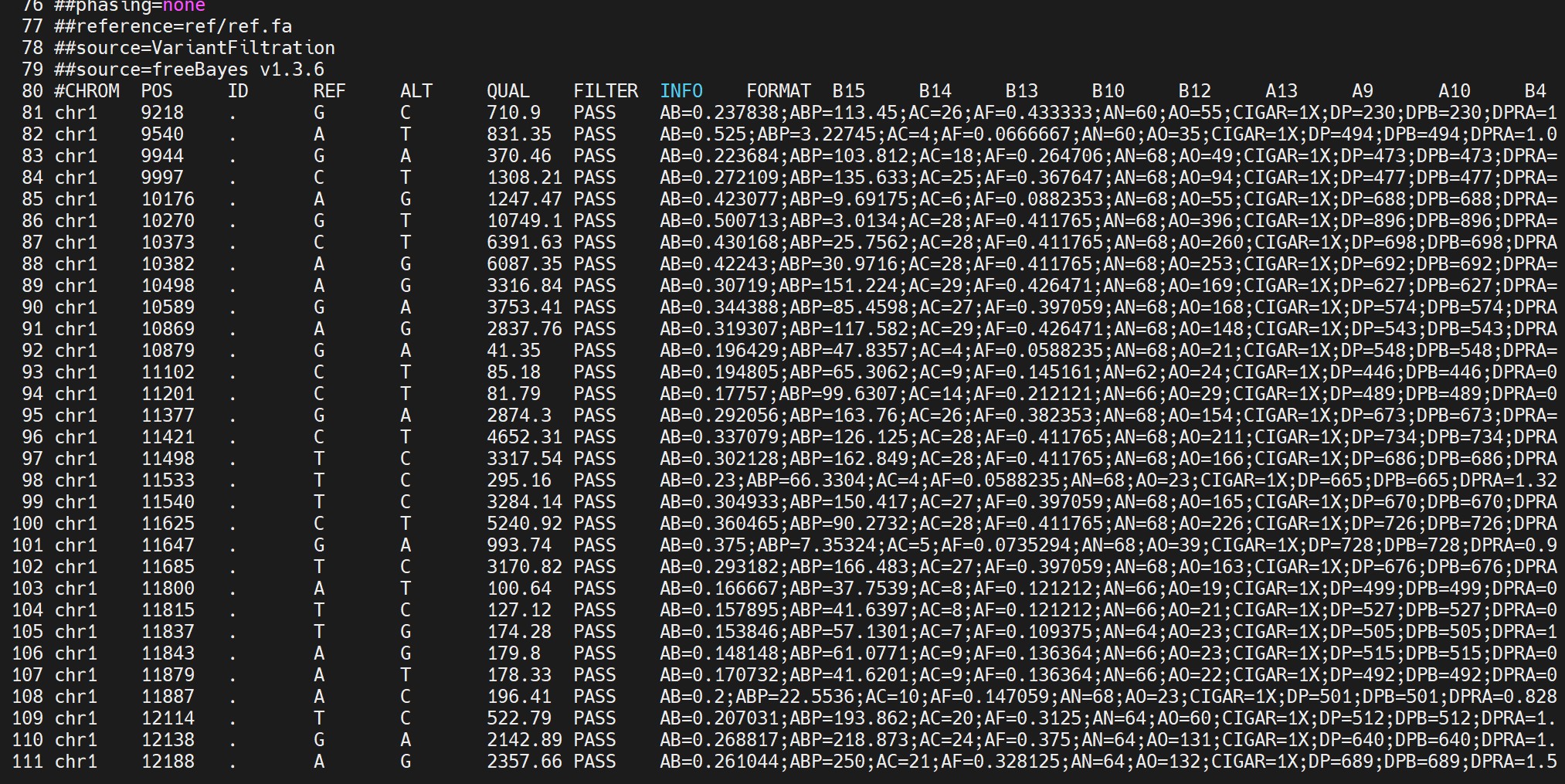
Task: Click position 11685
Action: tap(168, 567)
